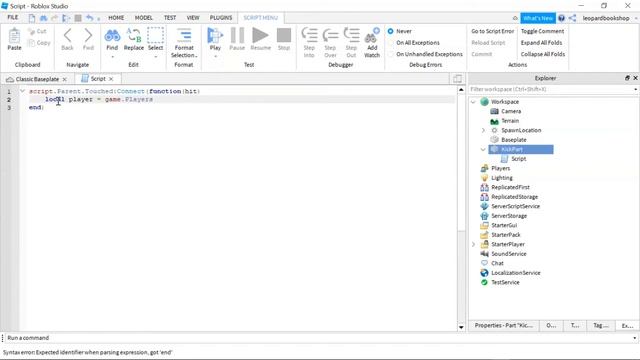The height and width of the screenshot is (360, 640).
Task: Click the new file icon in quick access bar
Action: (x=32, y=18)
